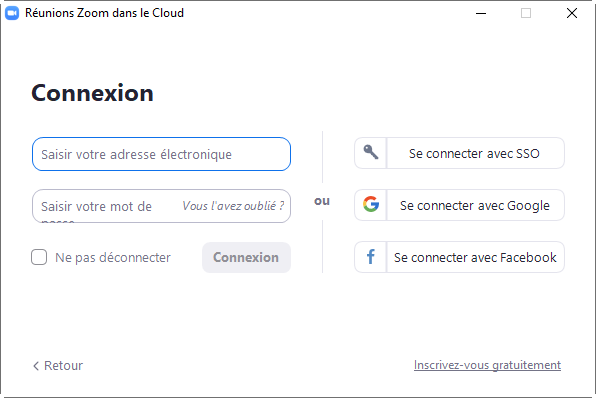
Task: Choose Se connecter avec Google
Action: click(x=460, y=205)
